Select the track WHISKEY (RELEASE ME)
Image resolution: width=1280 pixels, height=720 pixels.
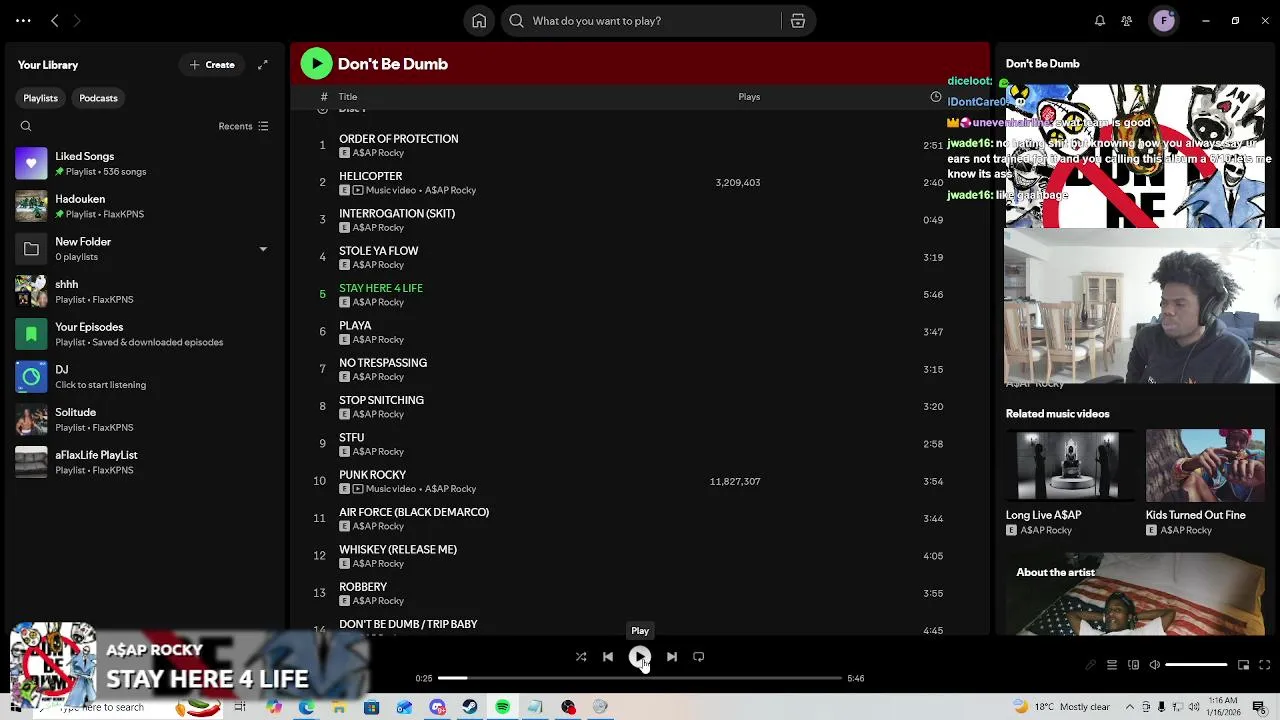point(398,549)
